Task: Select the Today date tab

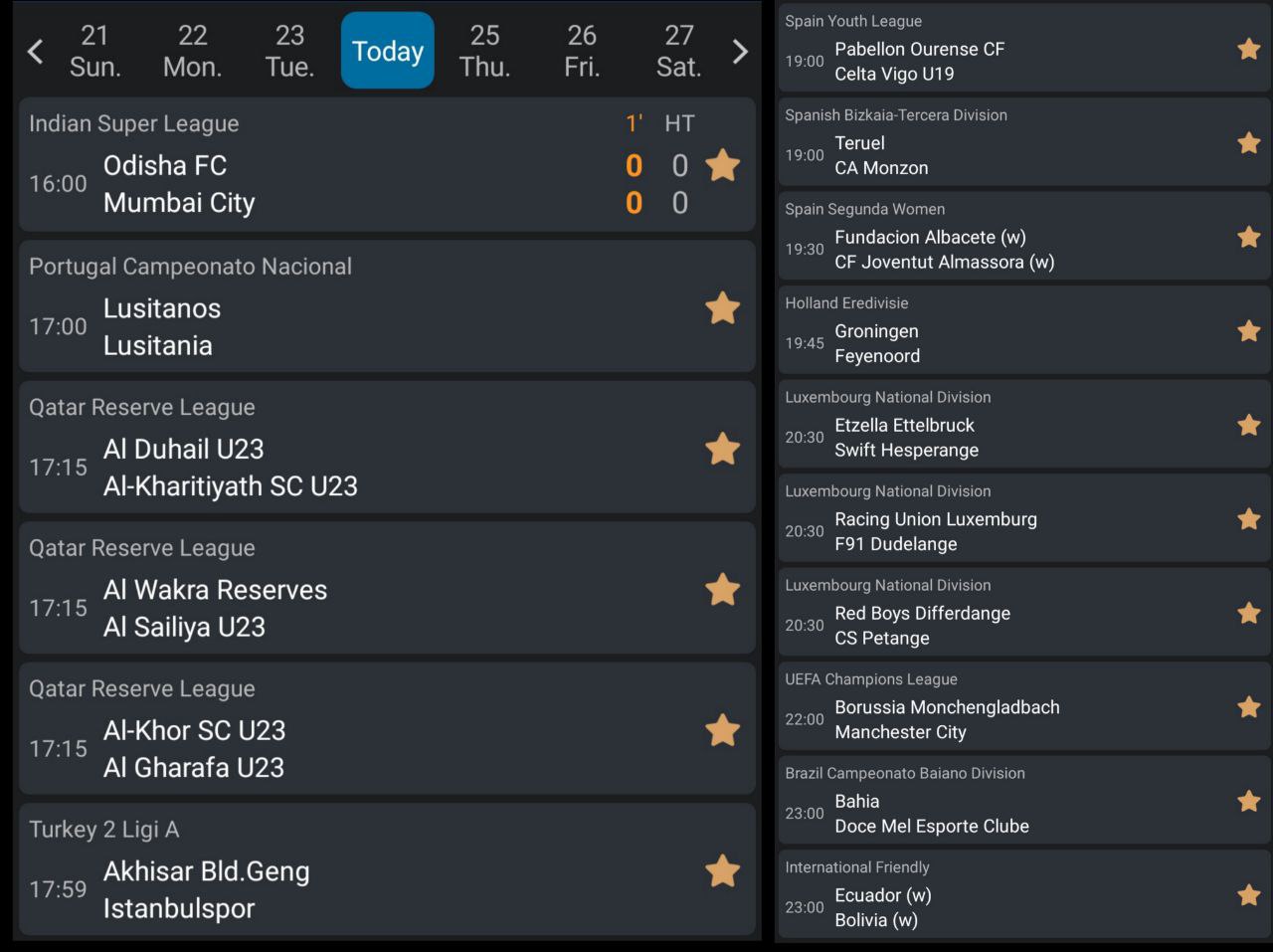Action: (388, 51)
